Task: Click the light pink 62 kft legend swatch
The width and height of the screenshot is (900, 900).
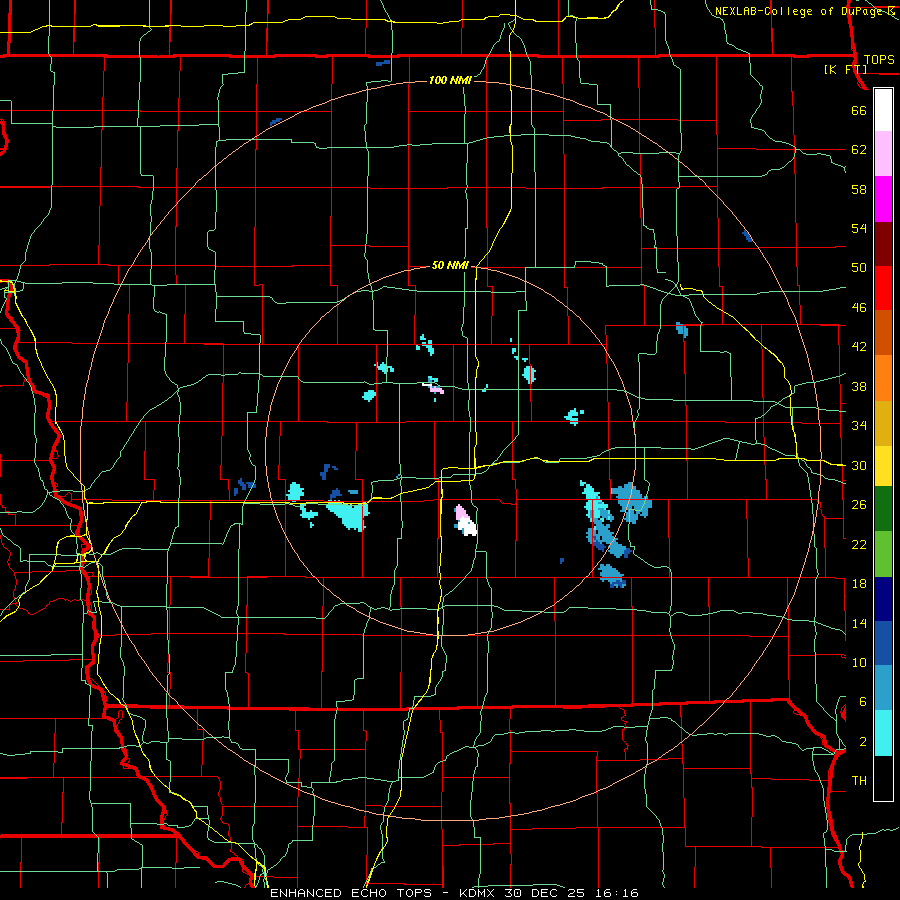Action: point(883,154)
